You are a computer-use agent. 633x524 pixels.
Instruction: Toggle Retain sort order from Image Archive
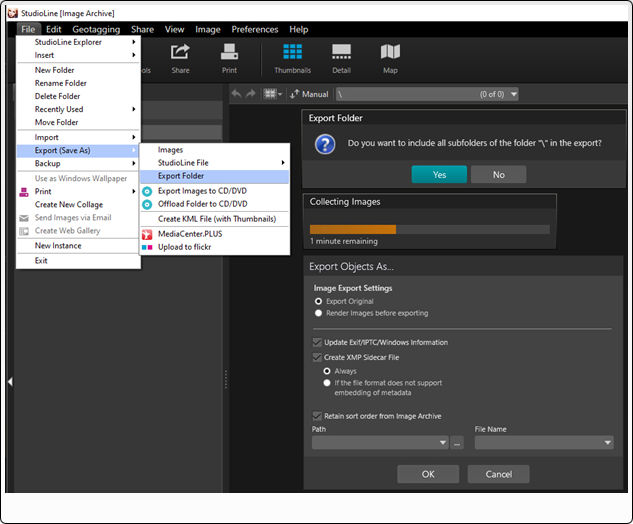pyautogui.click(x=318, y=416)
